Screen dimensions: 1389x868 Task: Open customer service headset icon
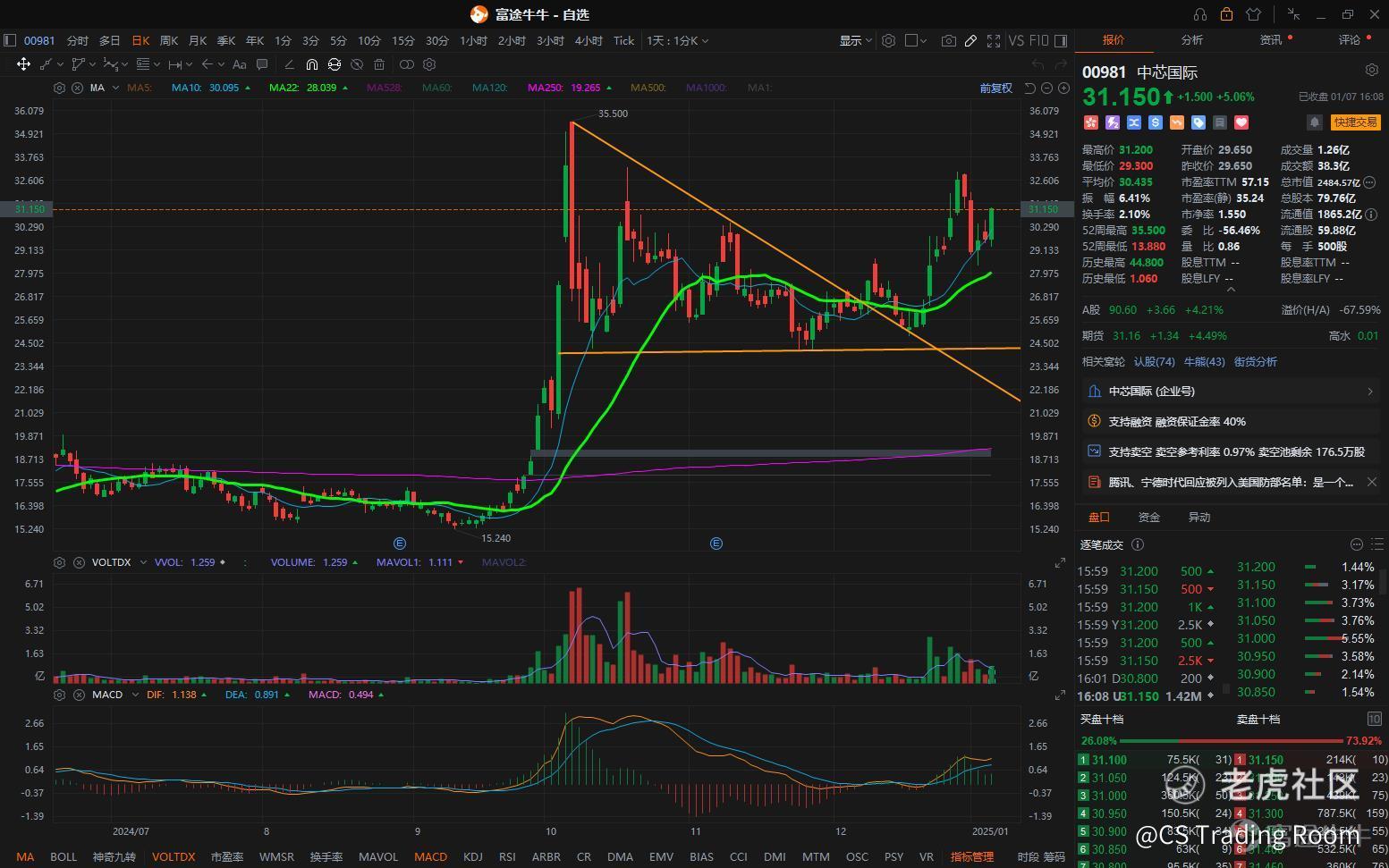coord(1200,14)
